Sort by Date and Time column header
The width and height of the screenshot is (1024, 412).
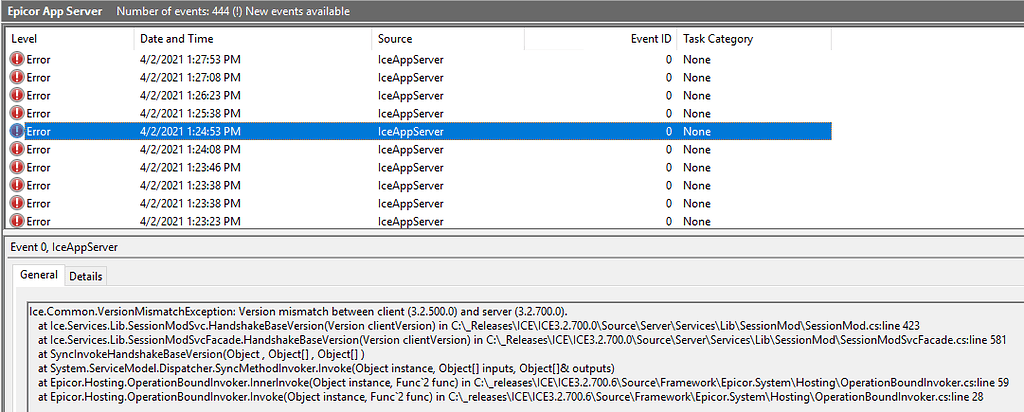click(253, 39)
